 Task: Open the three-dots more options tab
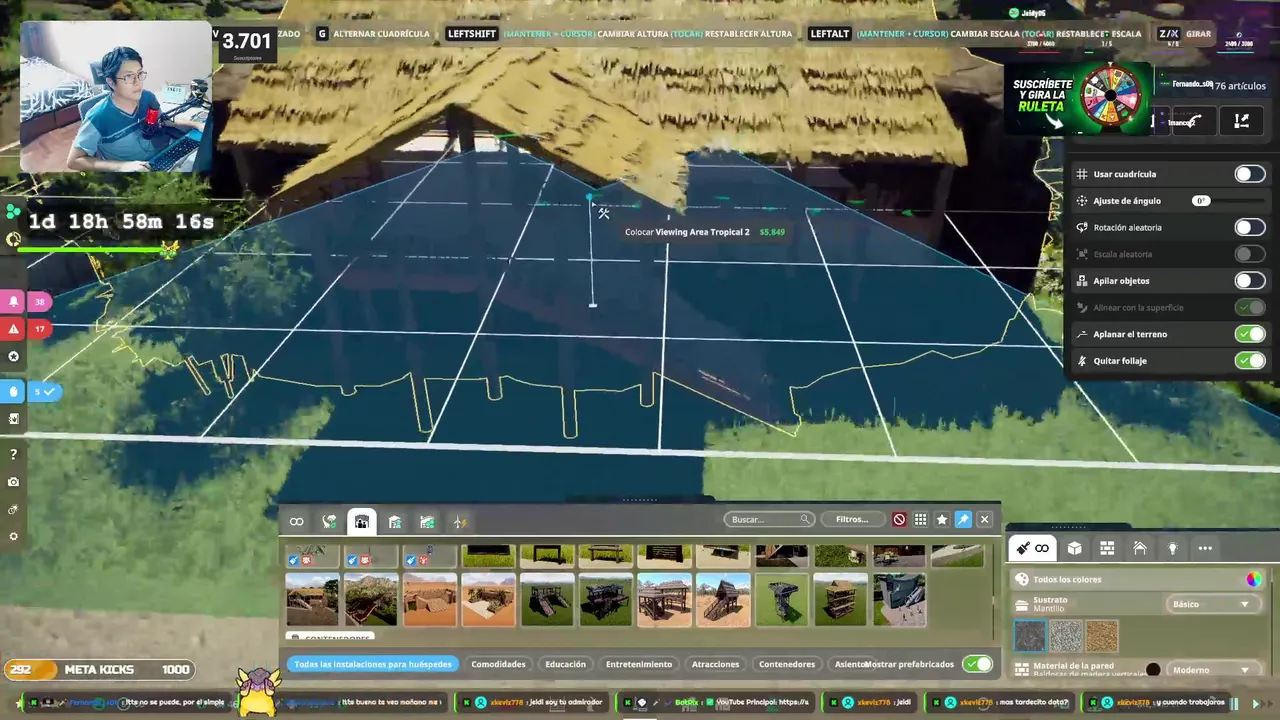tap(1205, 548)
